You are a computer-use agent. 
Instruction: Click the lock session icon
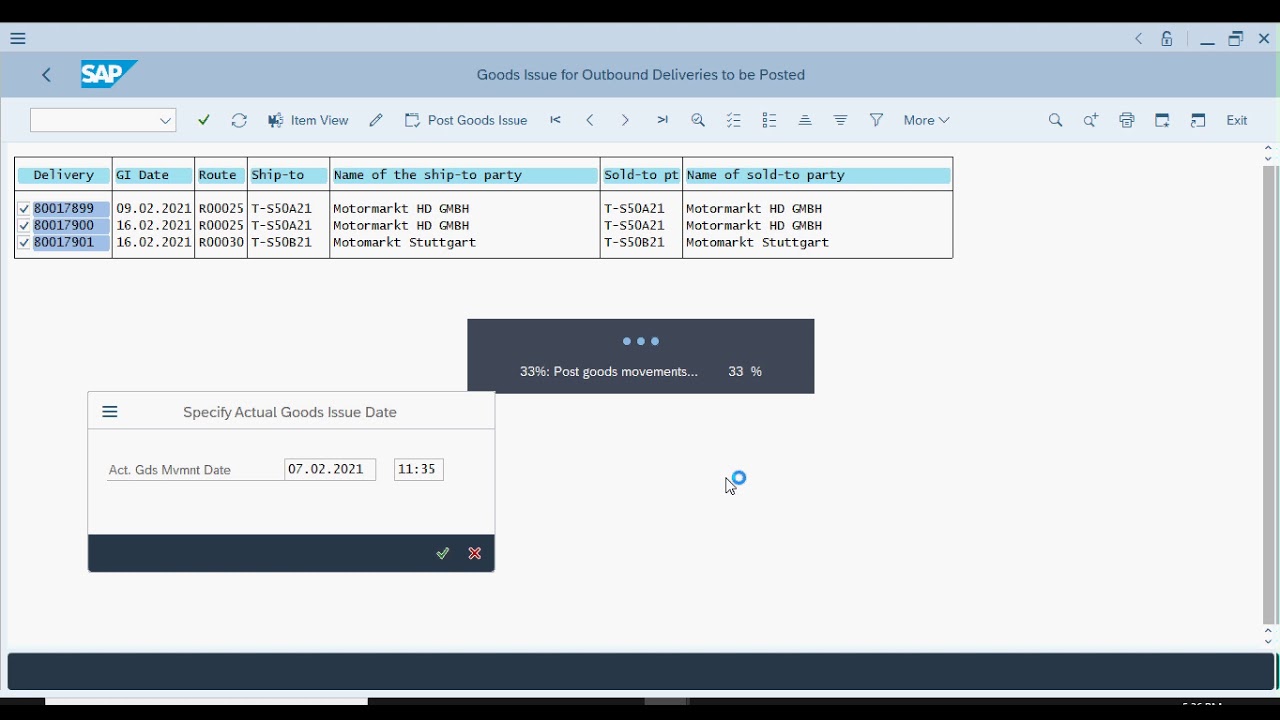tap(1168, 39)
